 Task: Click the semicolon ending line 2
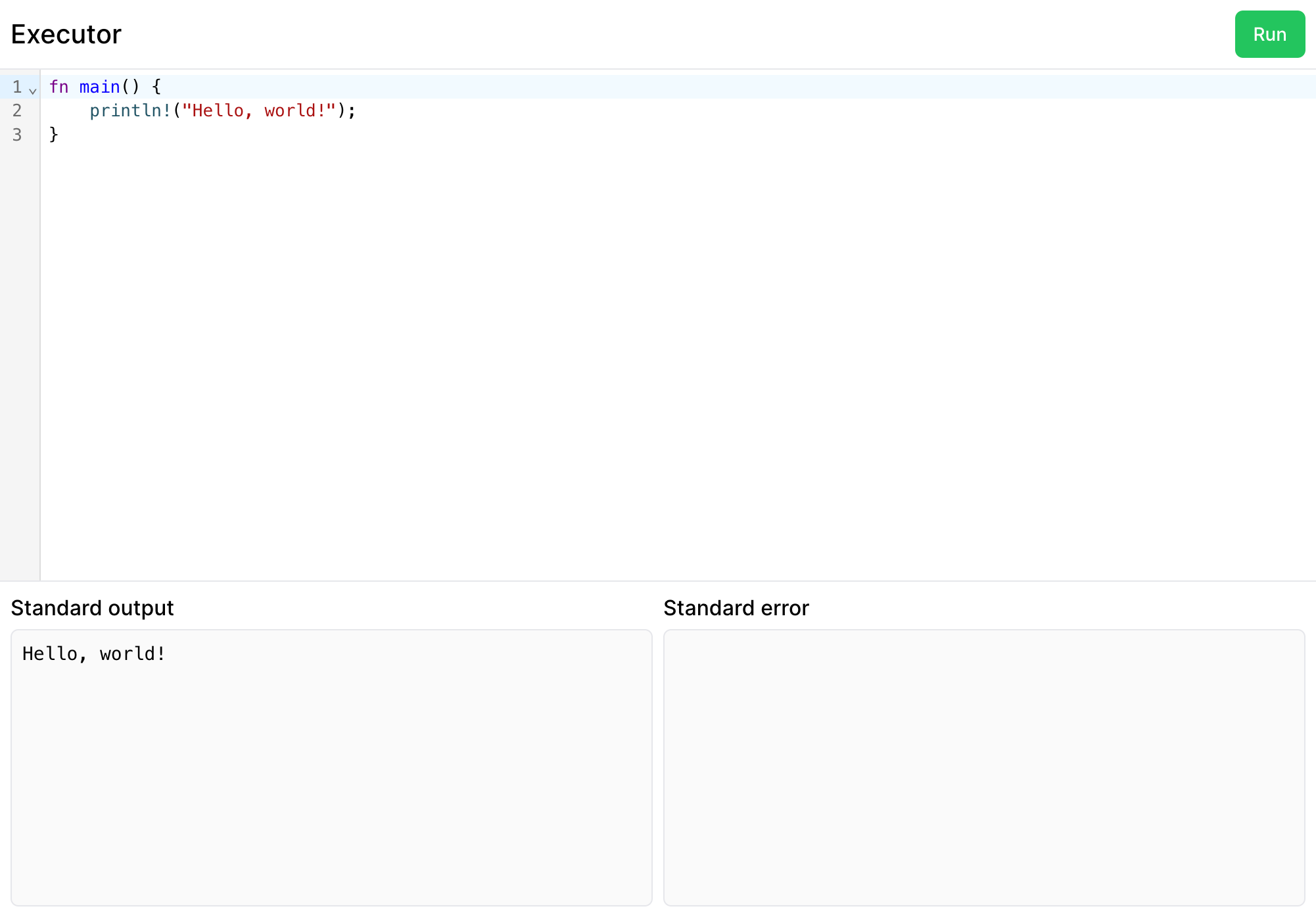pos(352,110)
